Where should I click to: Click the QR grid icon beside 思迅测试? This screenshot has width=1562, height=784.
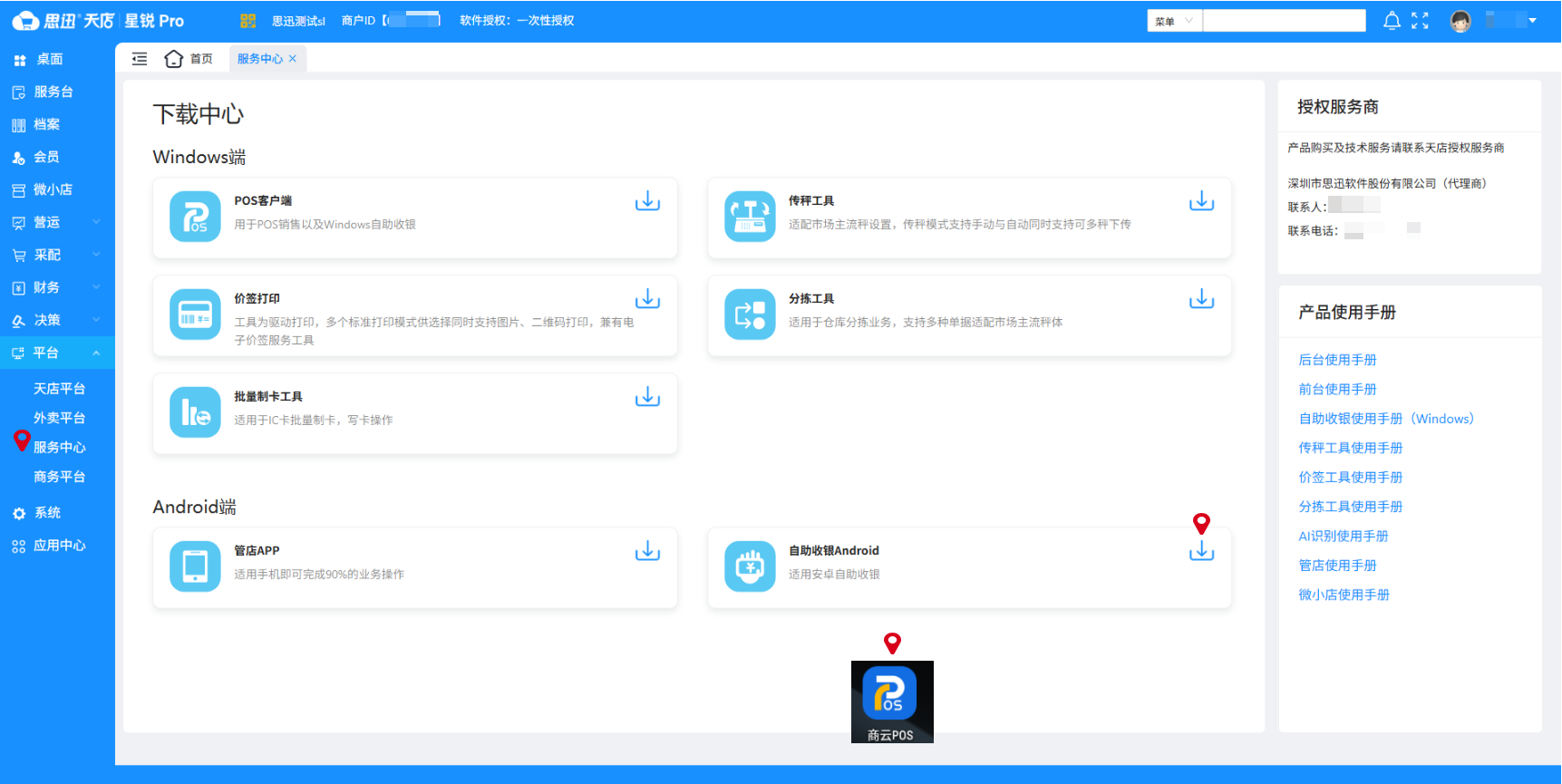point(247,21)
